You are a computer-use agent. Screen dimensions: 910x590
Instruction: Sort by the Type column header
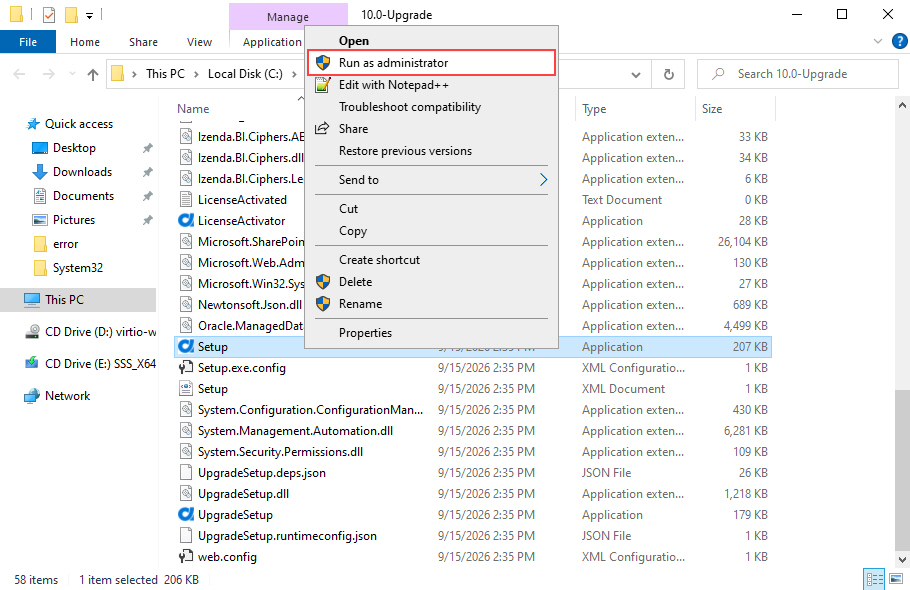594,108
